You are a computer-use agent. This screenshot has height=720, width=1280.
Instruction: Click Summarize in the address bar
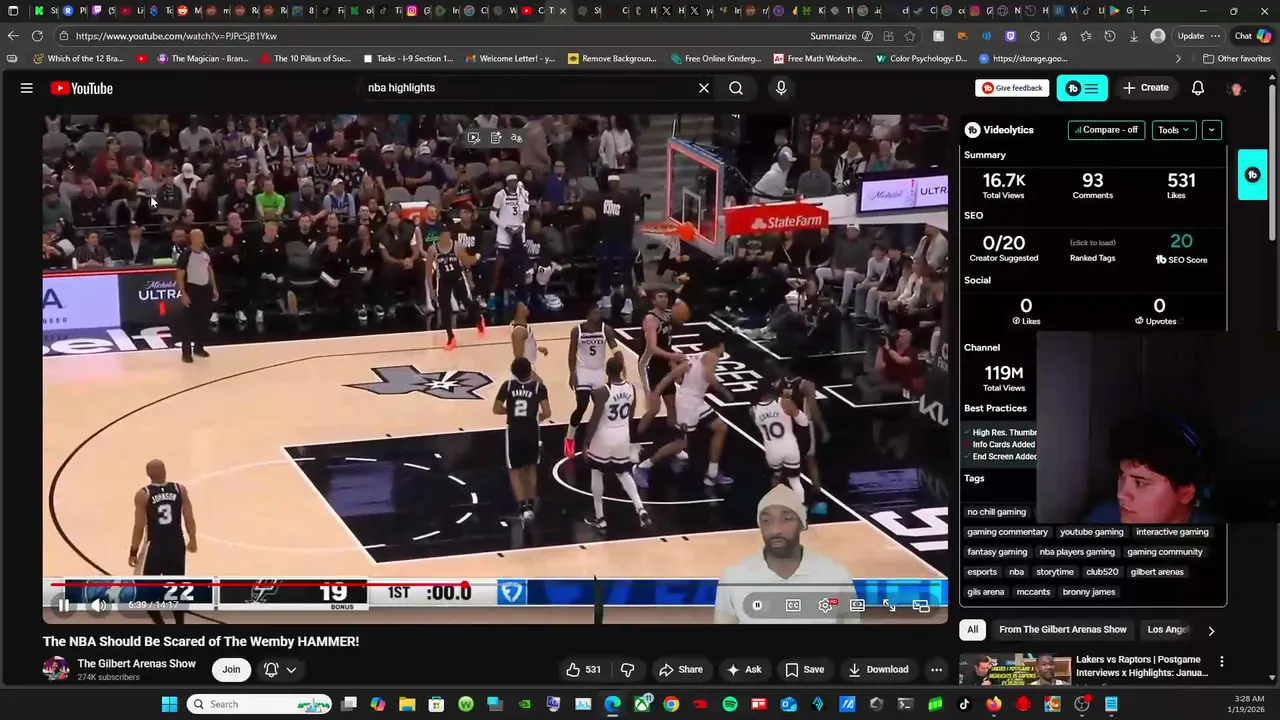[x=833, y=36]
